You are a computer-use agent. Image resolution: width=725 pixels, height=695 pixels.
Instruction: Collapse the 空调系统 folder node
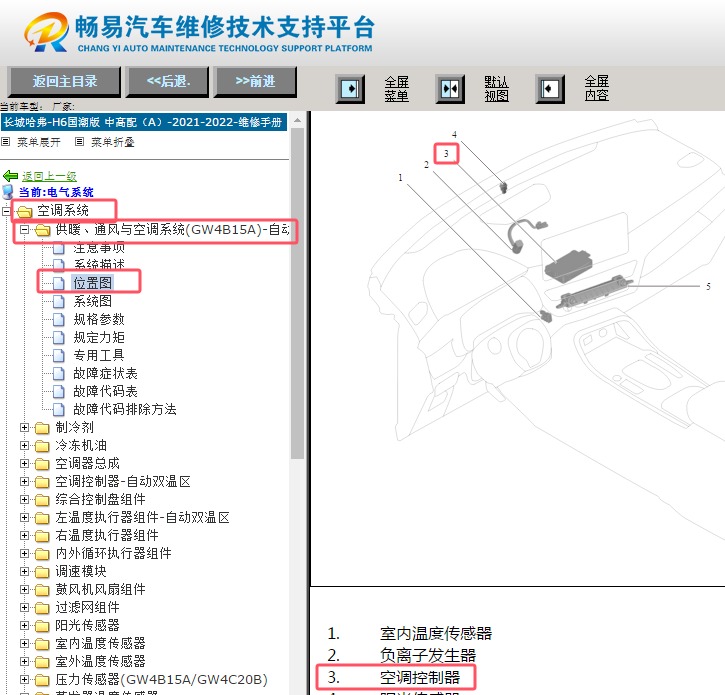tap(6, 212)
